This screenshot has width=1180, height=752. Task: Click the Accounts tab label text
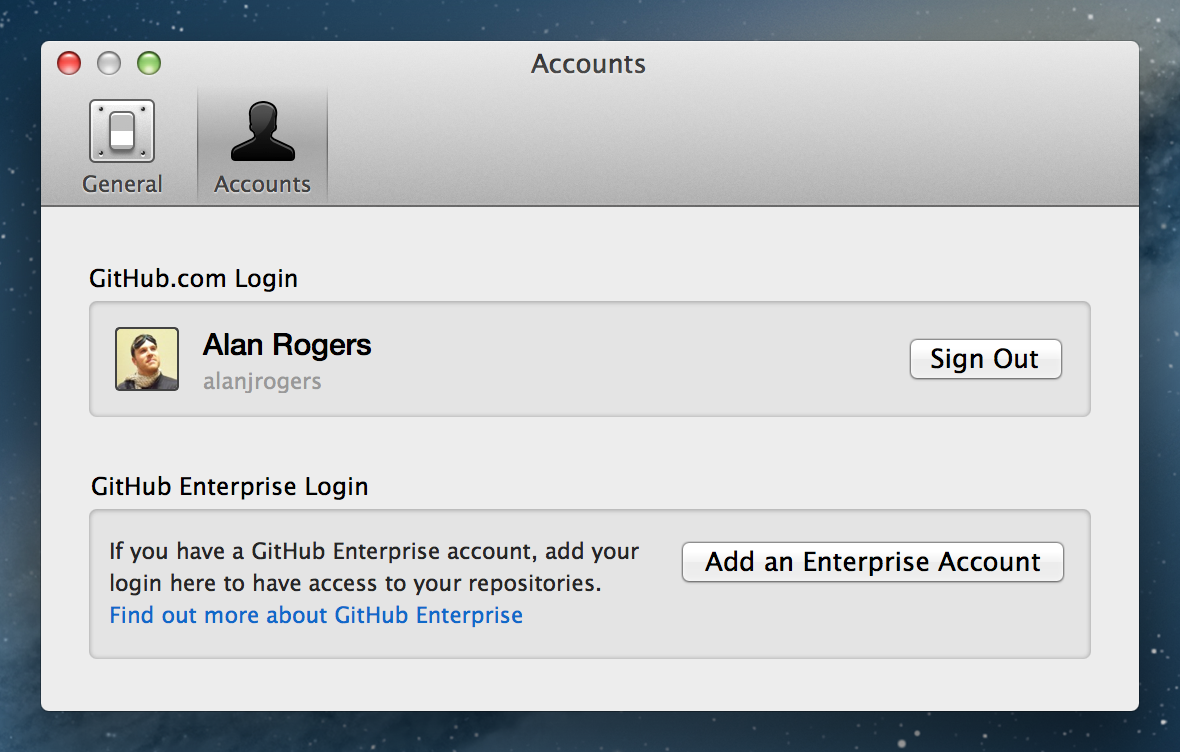(x=262, y=184)
